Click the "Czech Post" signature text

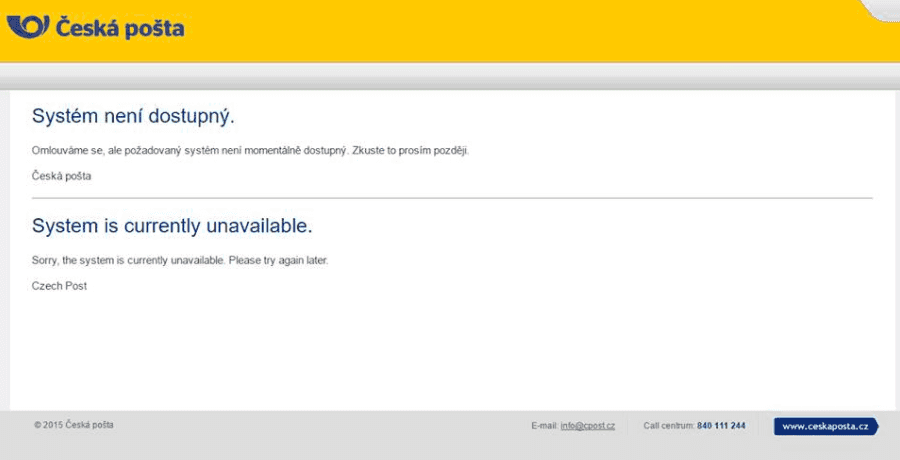pyautogui.click(x=59, y=286)
